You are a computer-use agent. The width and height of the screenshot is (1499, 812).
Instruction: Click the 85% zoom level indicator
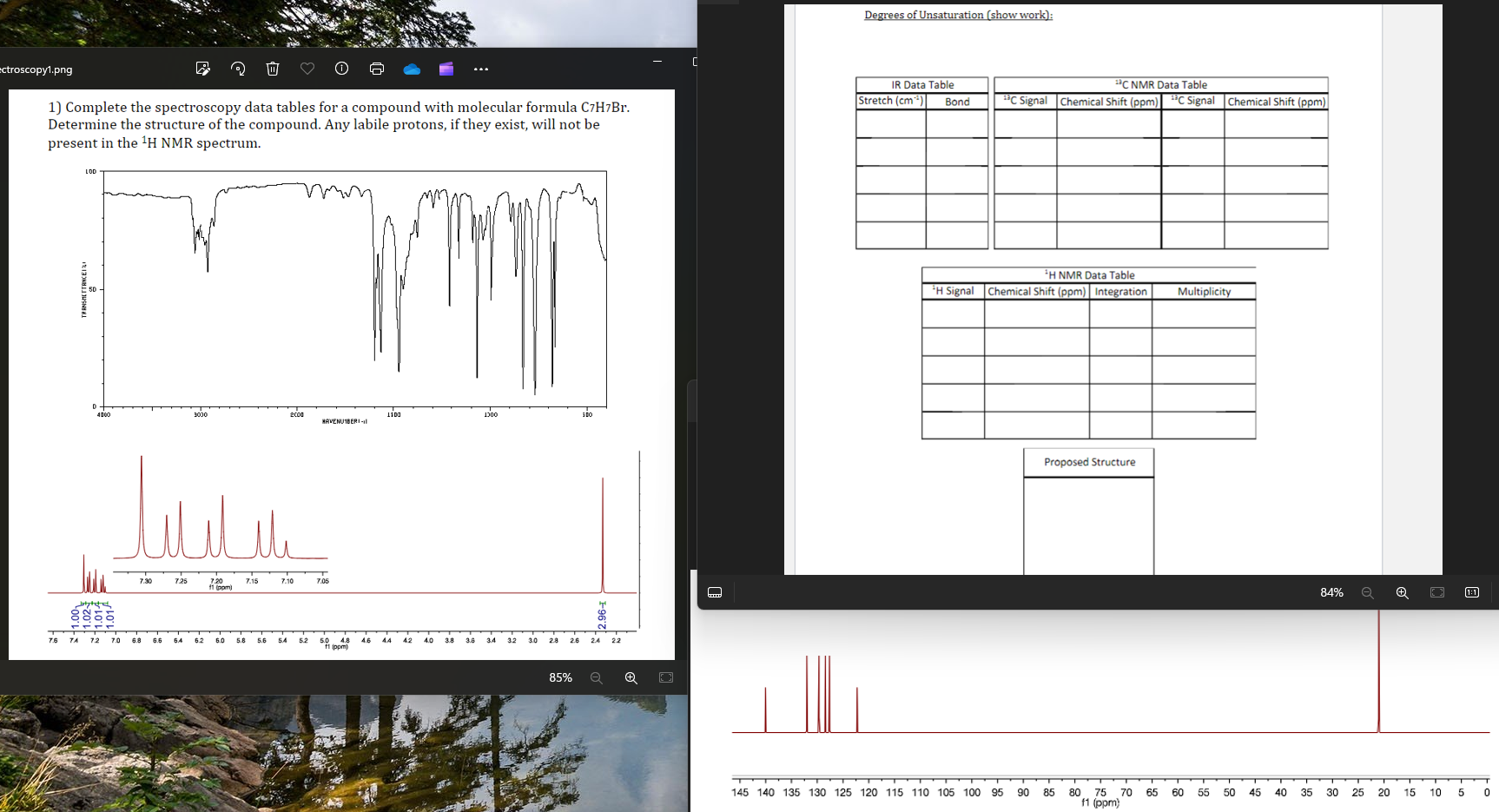(x=560, y=677)
